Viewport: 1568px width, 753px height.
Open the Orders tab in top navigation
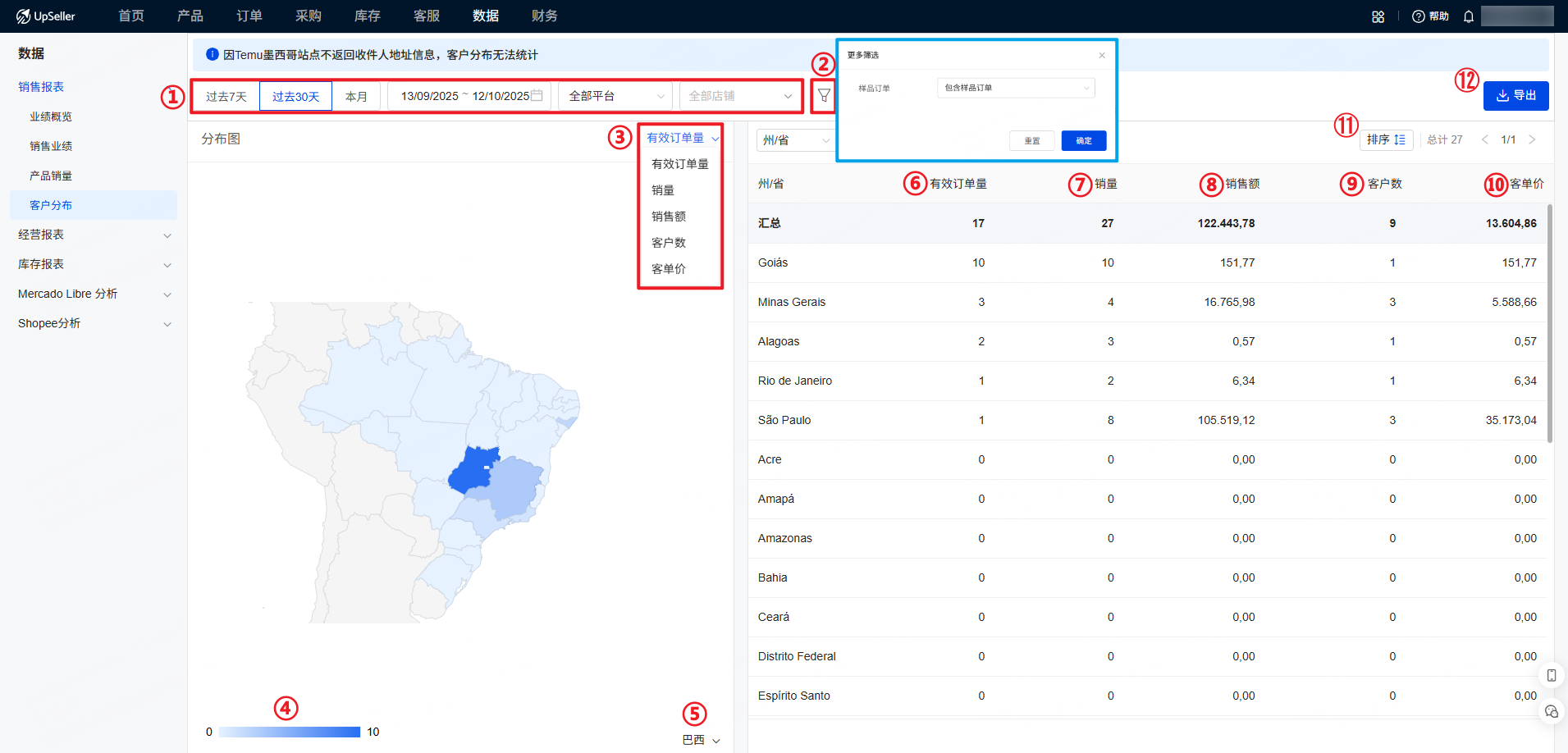(x=249, y=16)
